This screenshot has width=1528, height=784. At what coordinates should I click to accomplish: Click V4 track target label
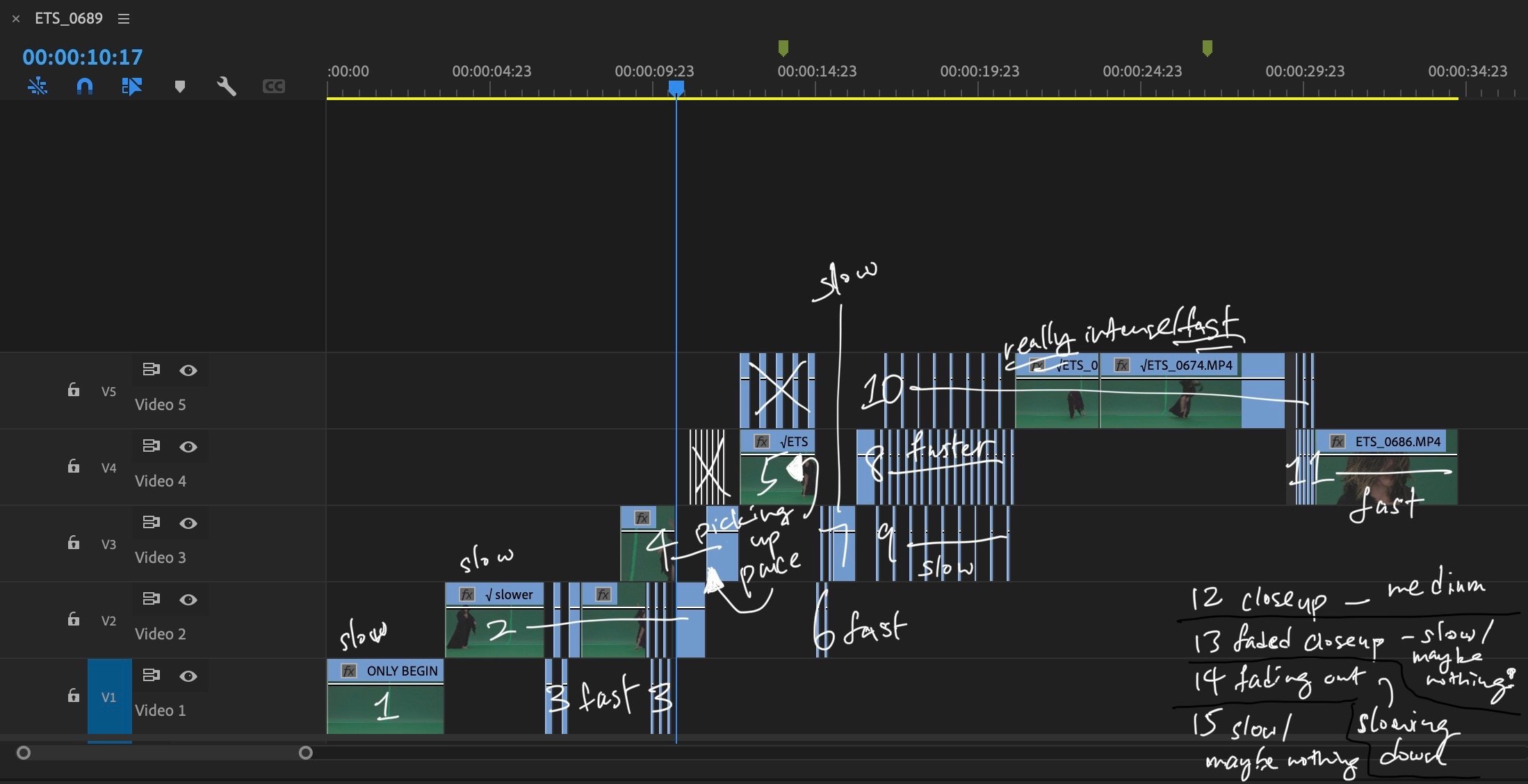tap(109, 468)
